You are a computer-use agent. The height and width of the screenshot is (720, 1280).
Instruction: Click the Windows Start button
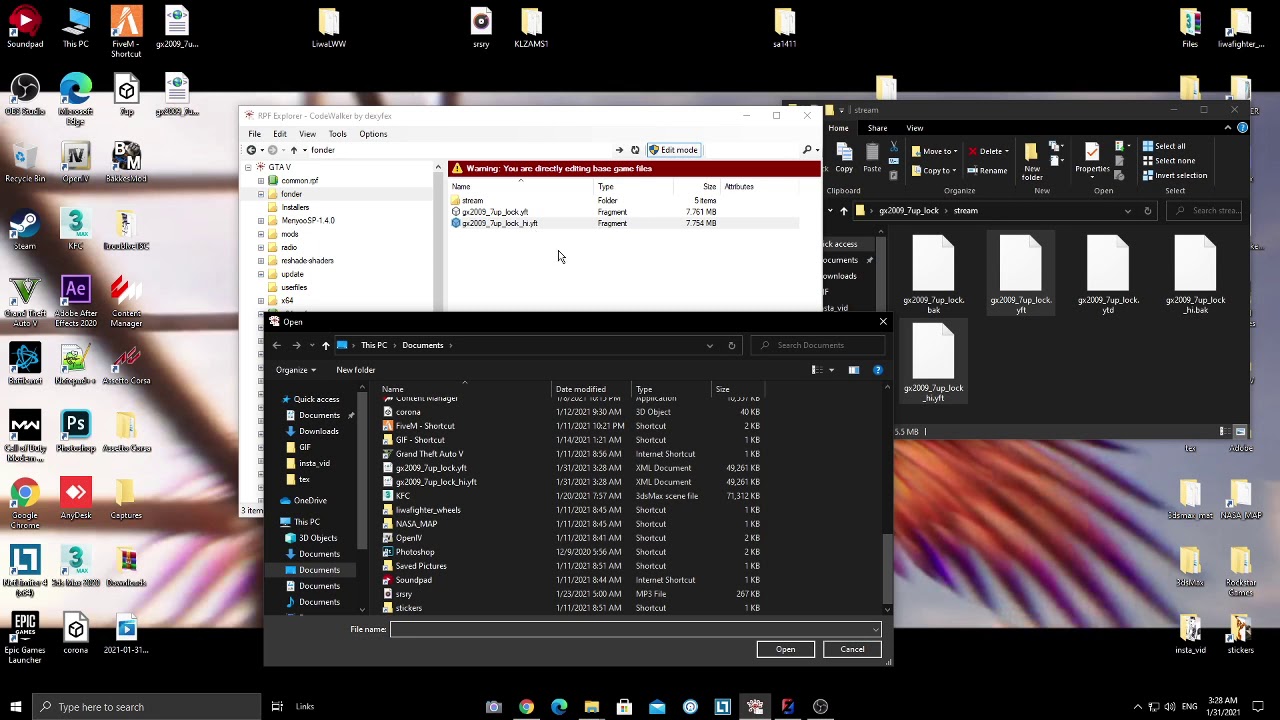tap(15, 707)
